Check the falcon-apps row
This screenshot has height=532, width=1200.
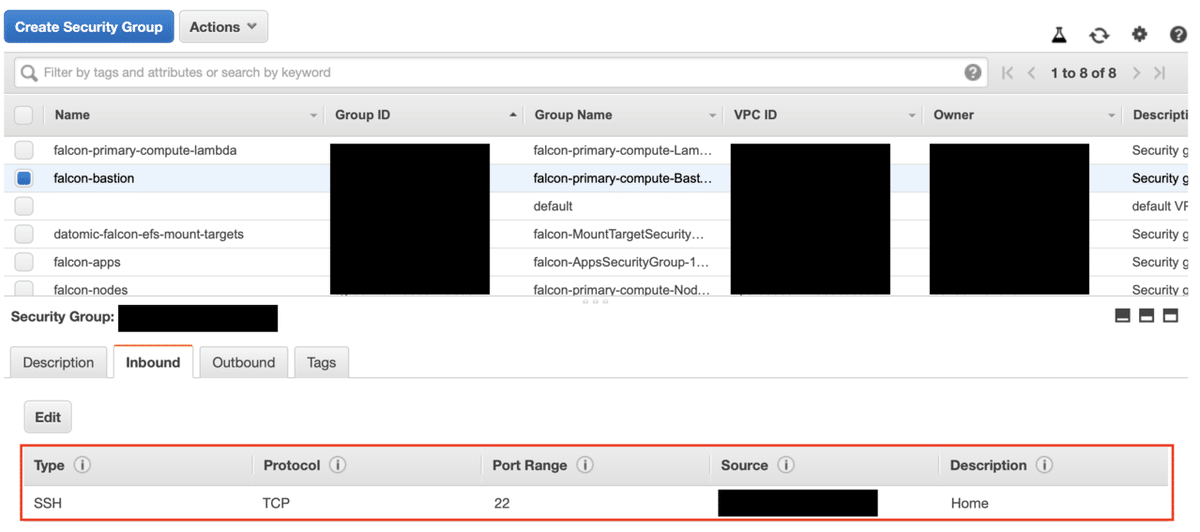click(24, 262)
